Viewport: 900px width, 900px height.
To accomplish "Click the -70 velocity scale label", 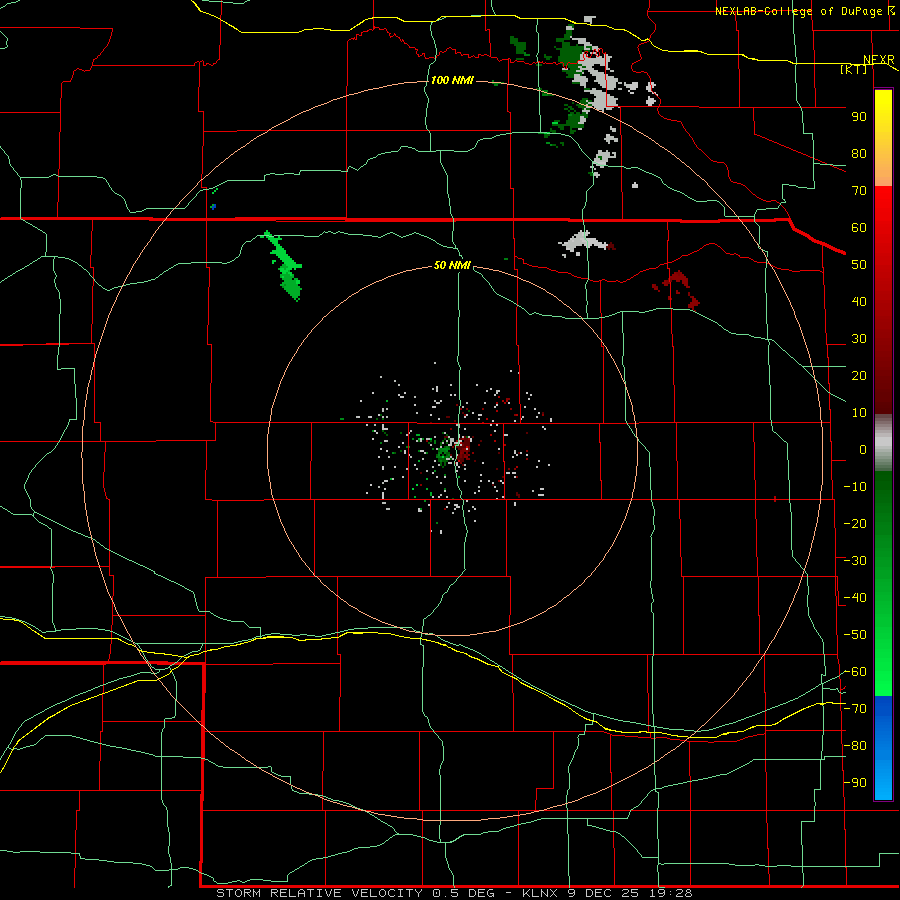I will click(x=855, y=709).
